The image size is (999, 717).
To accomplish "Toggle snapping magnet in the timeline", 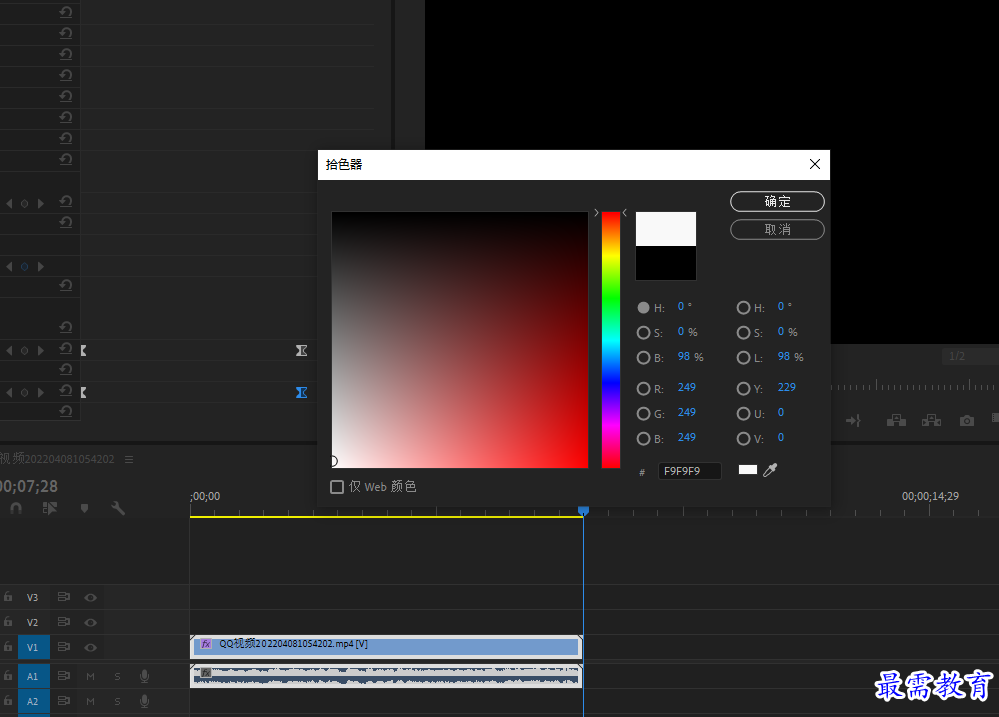I will 17,508.
